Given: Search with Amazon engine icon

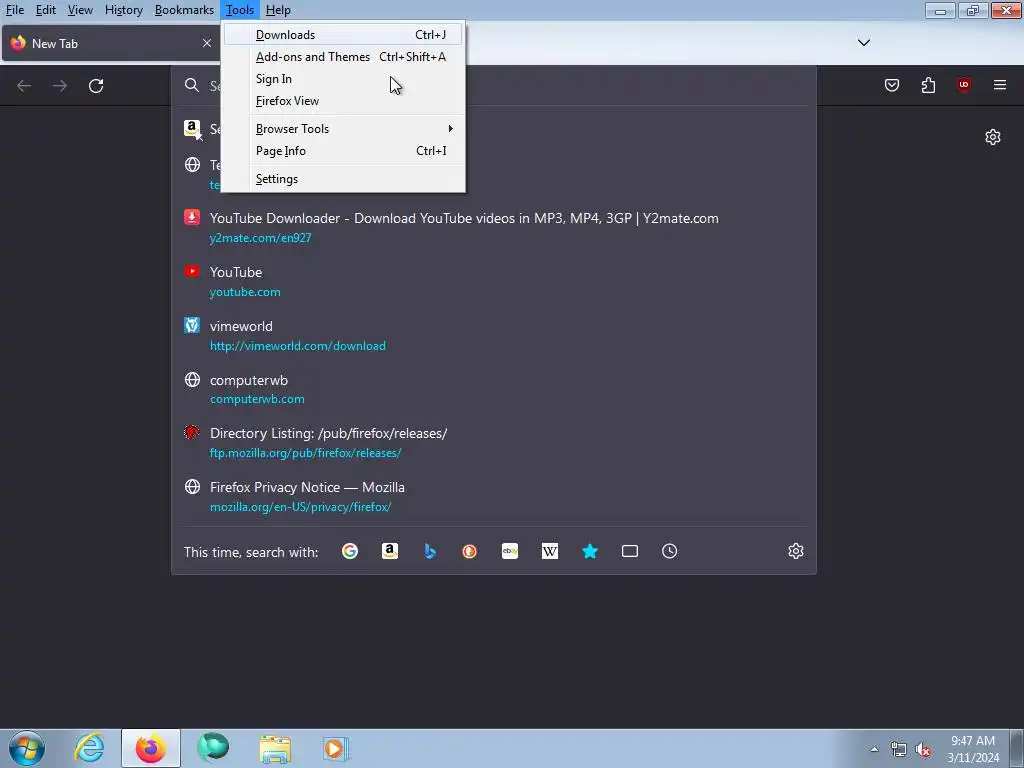Looking at the screenshot, I should [x=390, y=551].
